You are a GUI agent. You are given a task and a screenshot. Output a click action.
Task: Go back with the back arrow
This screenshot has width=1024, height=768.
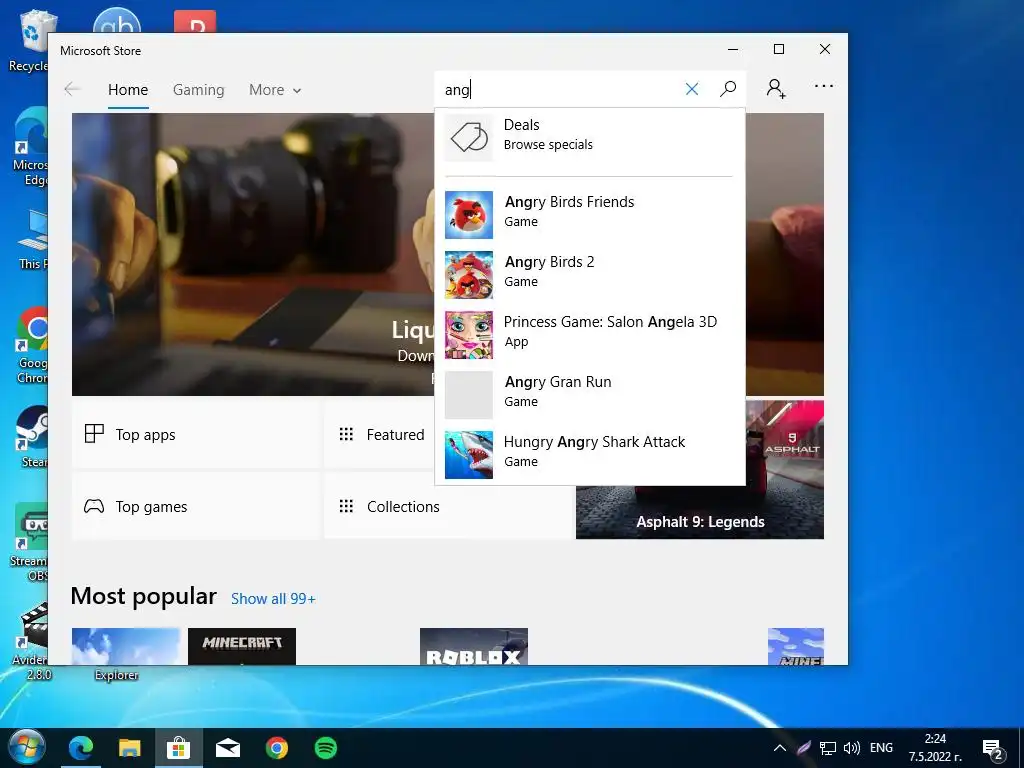click(x=72, y=89)
